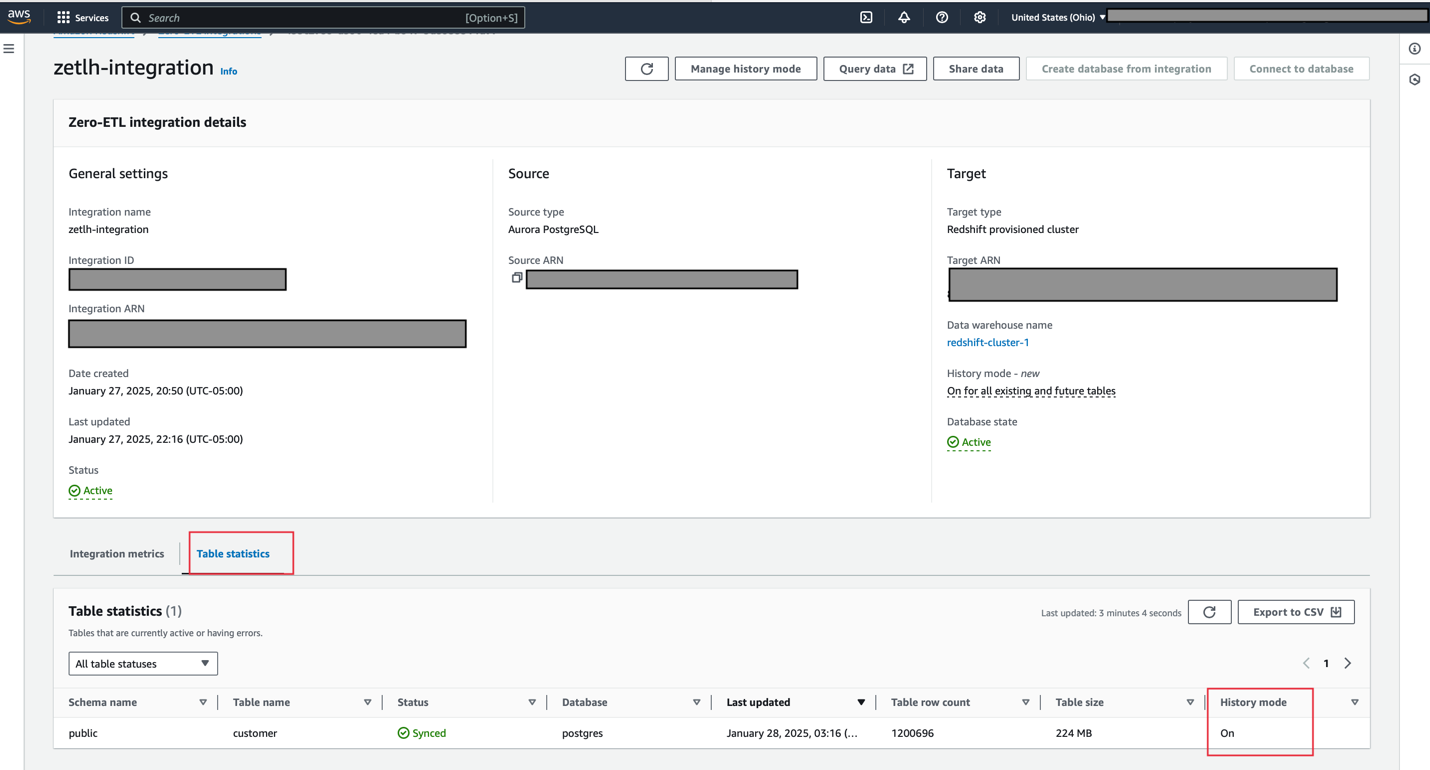
Task: Refresh the integration details page
Action: click(x=647, y=69)
